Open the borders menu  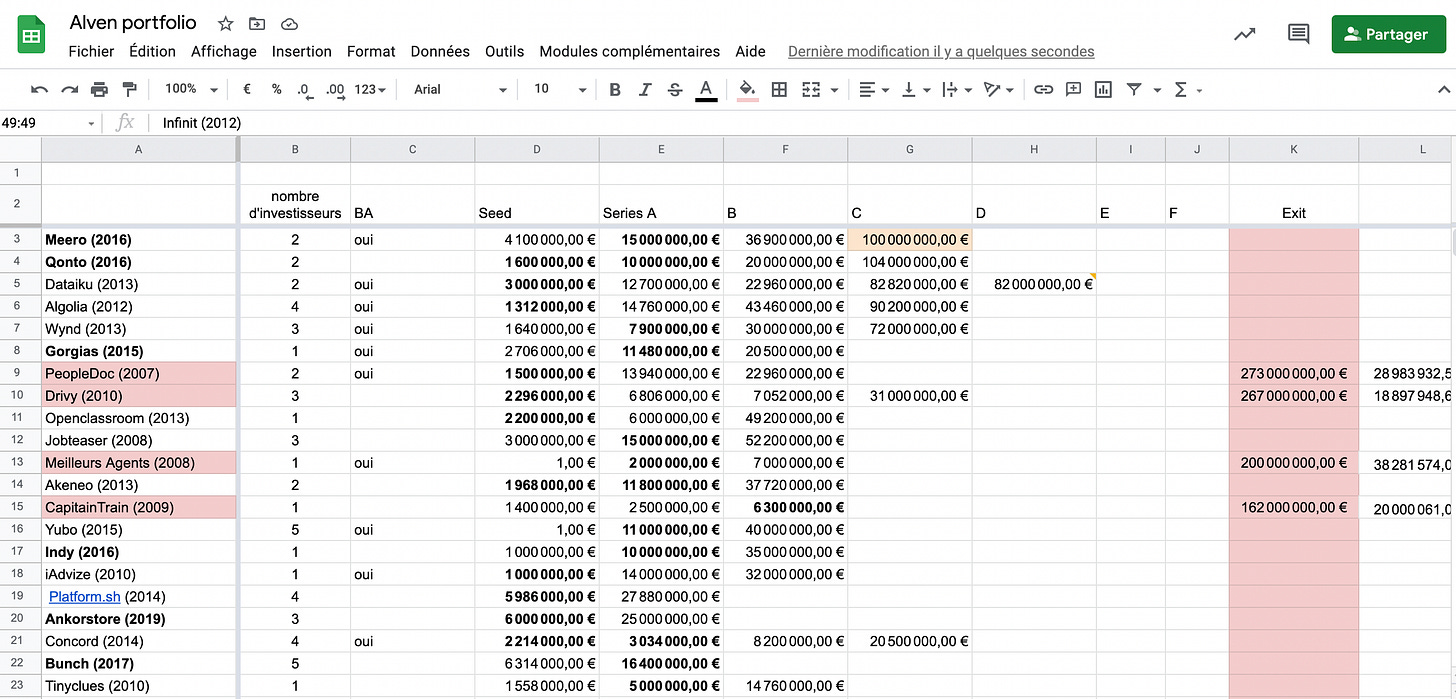pos(779,89)
